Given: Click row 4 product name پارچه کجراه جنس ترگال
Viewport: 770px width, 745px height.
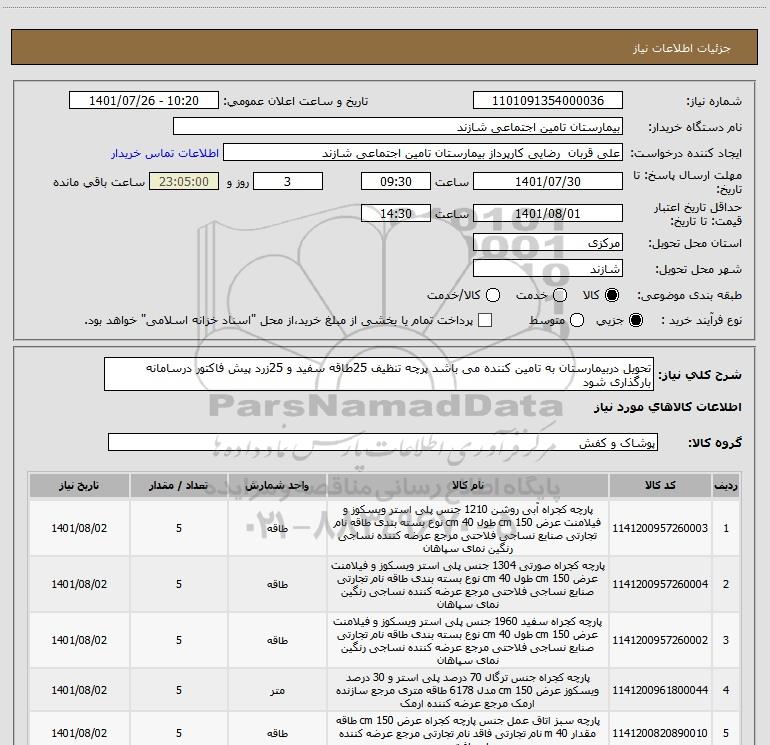Looking at the screenshot, I should pyautogui.click(x=468, y=690).
